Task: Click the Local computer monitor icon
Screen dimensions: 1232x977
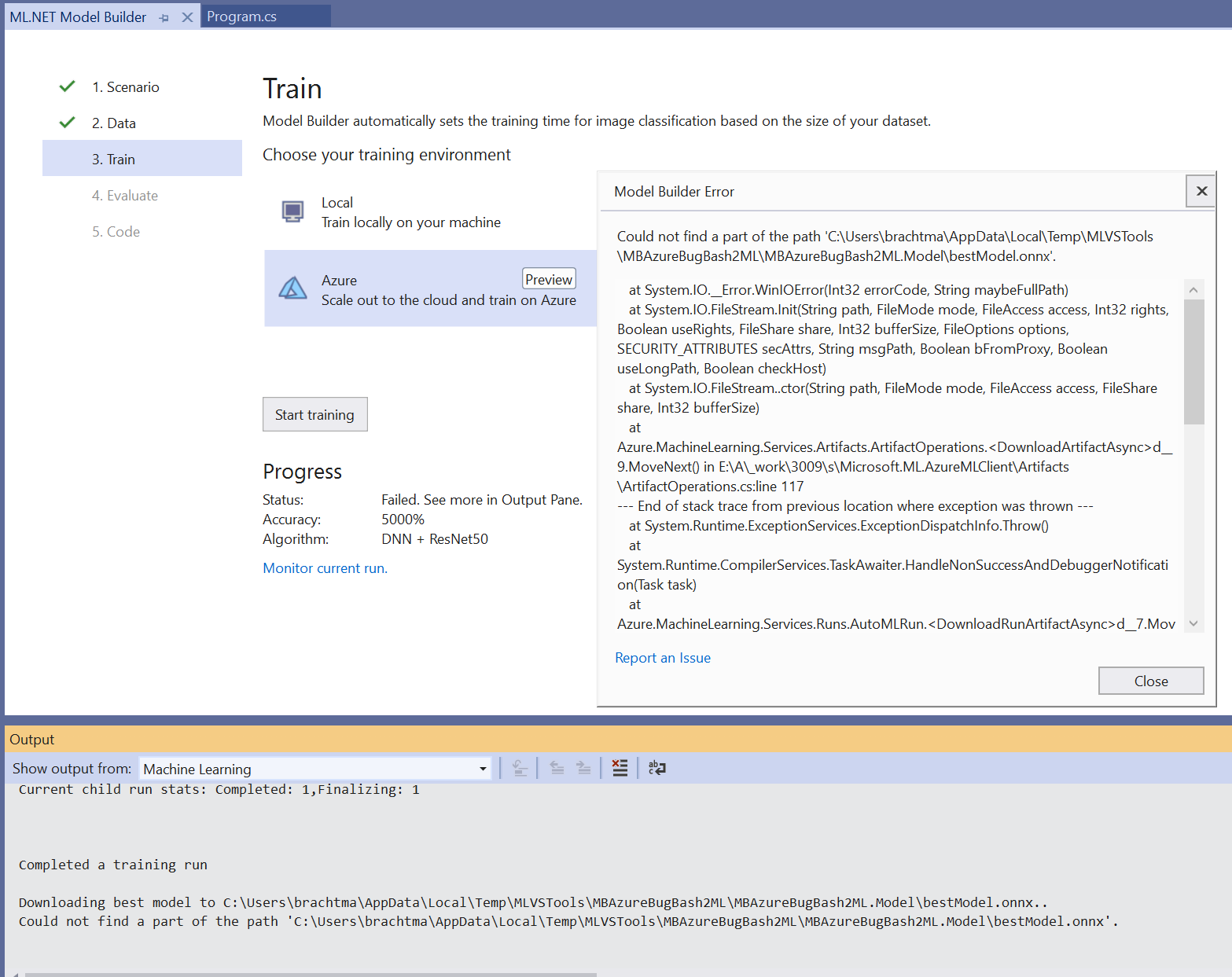Action: [x=292, y=211]
